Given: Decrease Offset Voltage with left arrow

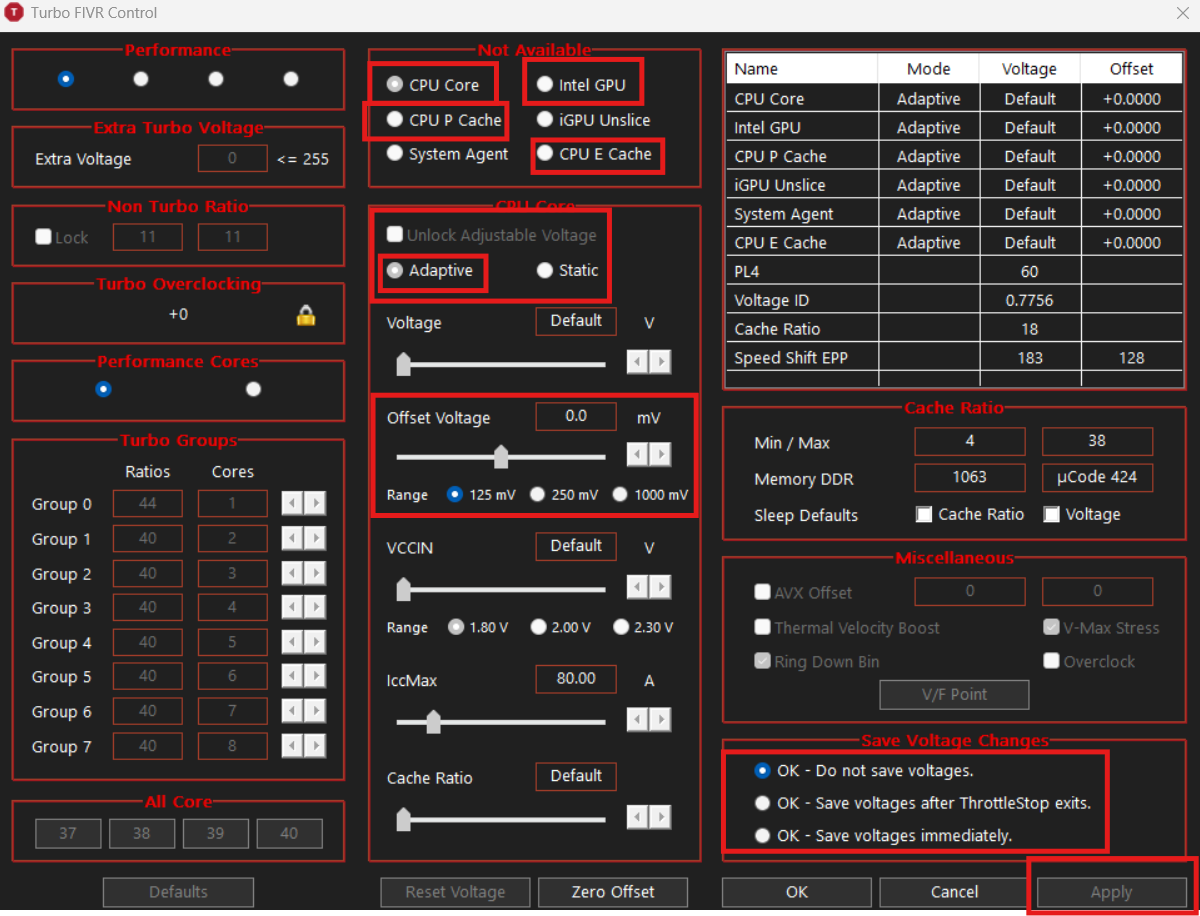Looking at the screenshot, I should coord(637,456).
